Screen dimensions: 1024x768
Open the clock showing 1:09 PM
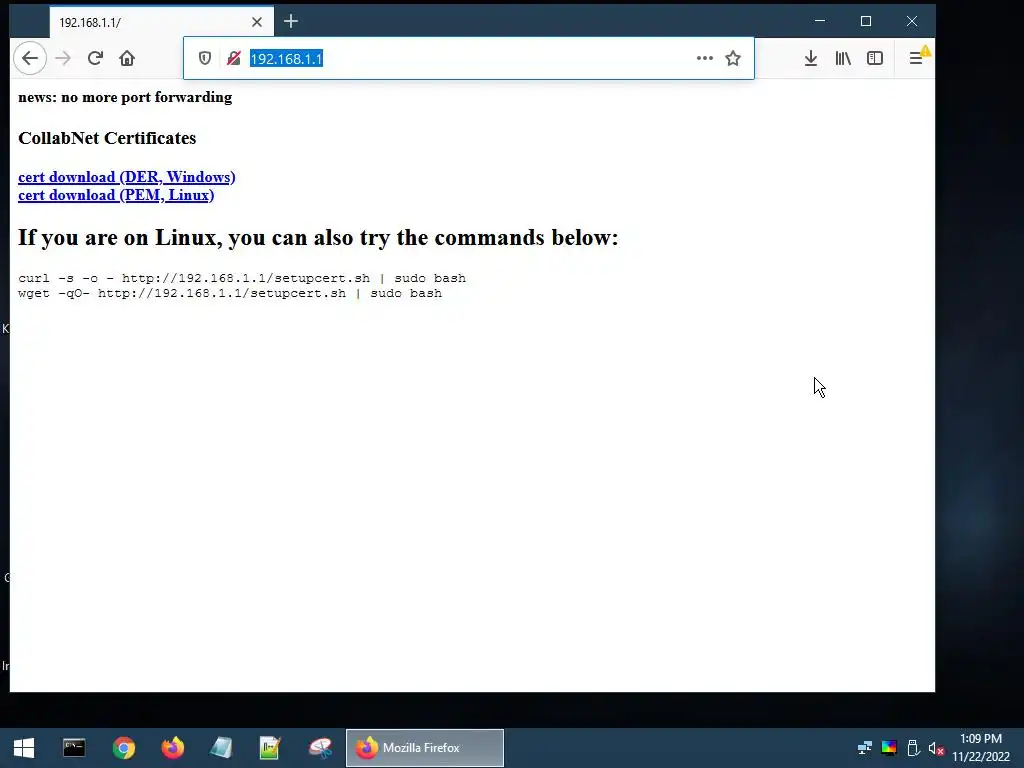(x=980, y=748)
